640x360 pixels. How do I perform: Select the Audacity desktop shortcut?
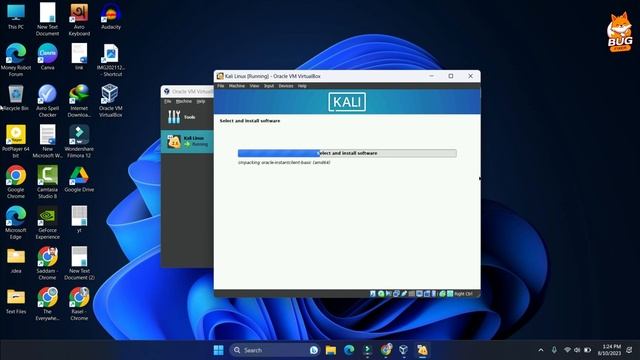111,17
